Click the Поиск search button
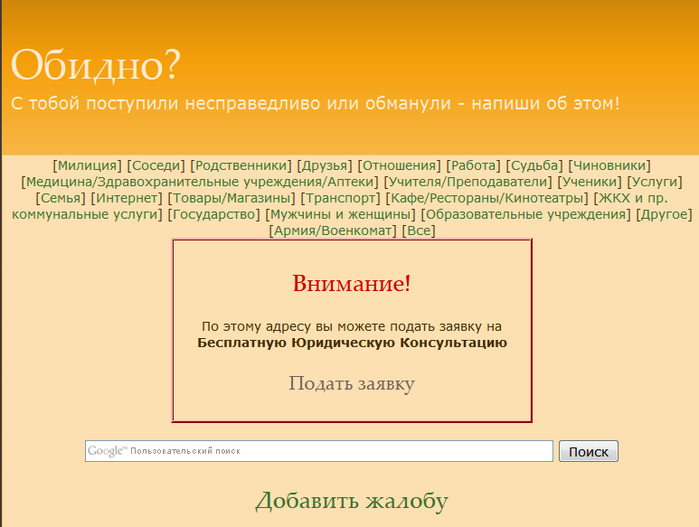699x527 pixels. tap(588, 451)
